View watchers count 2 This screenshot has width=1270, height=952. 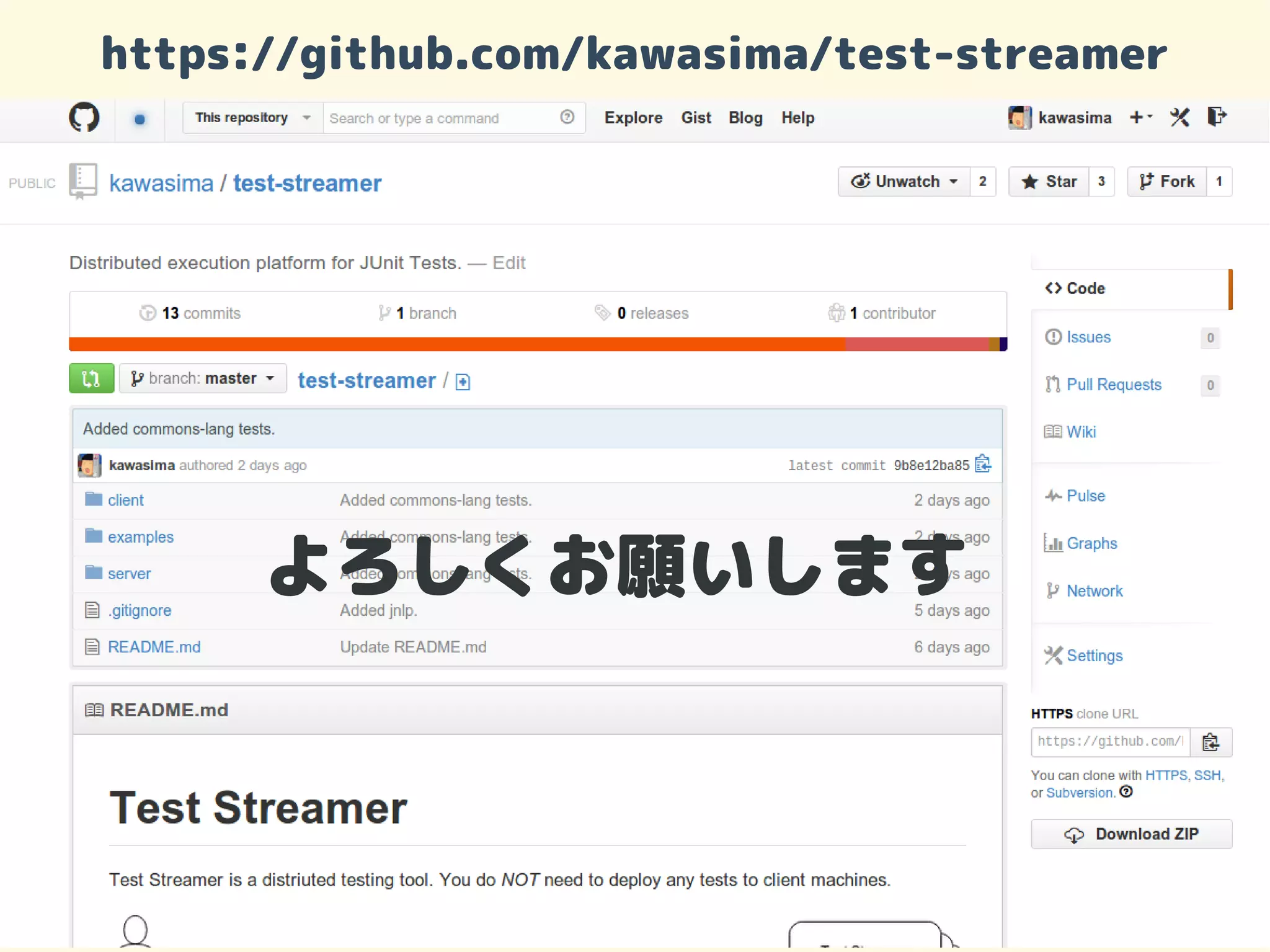[983, 182]
